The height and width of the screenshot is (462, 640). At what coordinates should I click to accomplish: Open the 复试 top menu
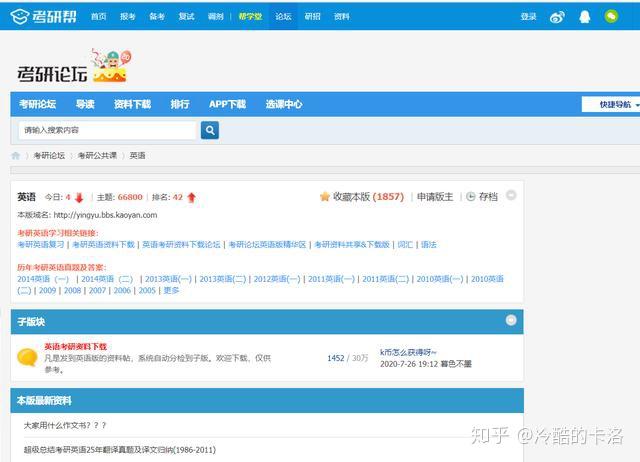point(186,16)
